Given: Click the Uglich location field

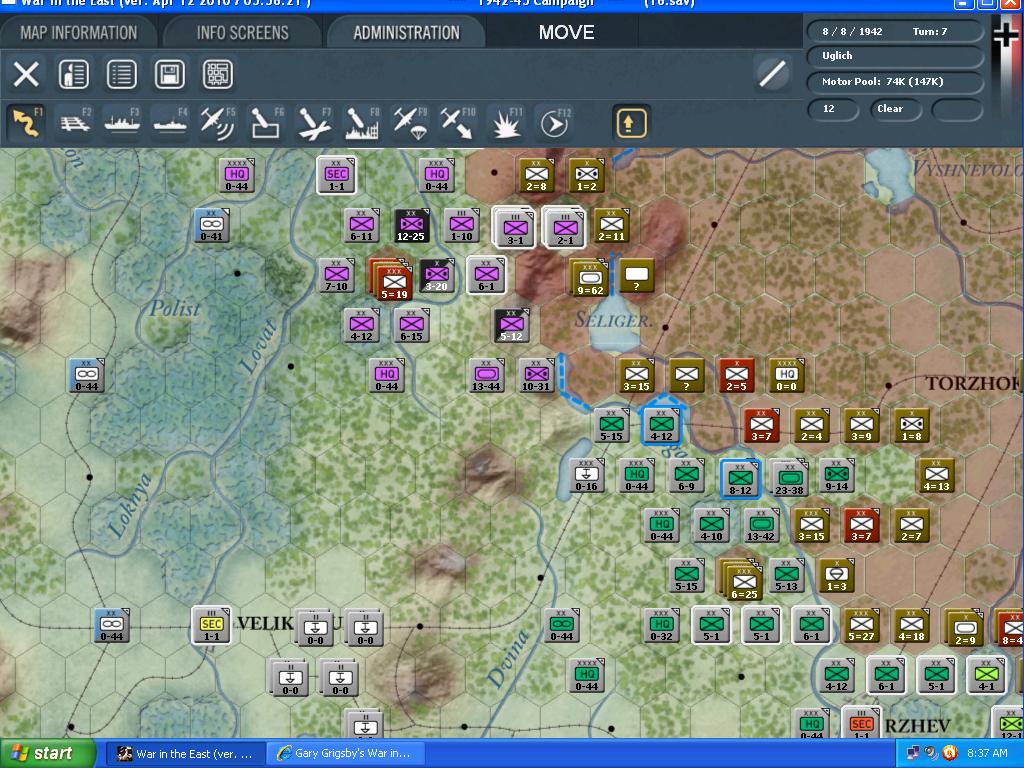Looking at the screenshot, I should tap(895, 56).
